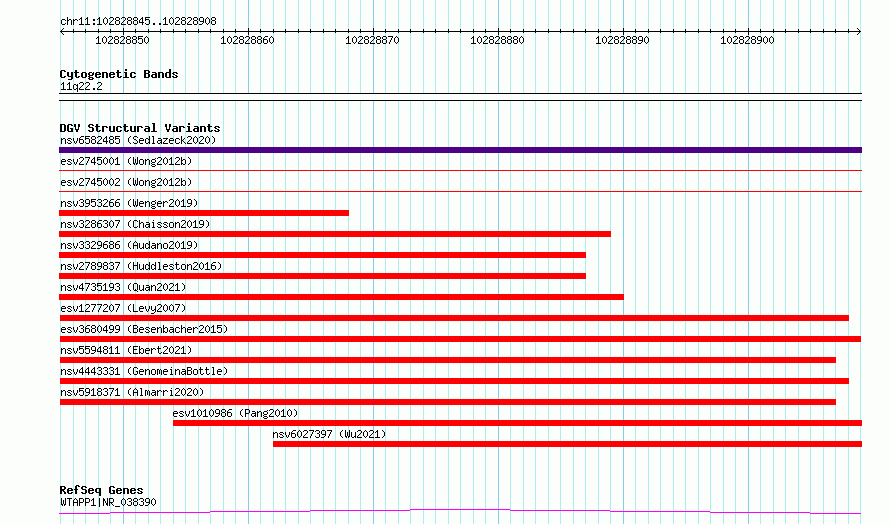Click the nsv5594811 (Ebert2021) label

[x=126, y=350]
